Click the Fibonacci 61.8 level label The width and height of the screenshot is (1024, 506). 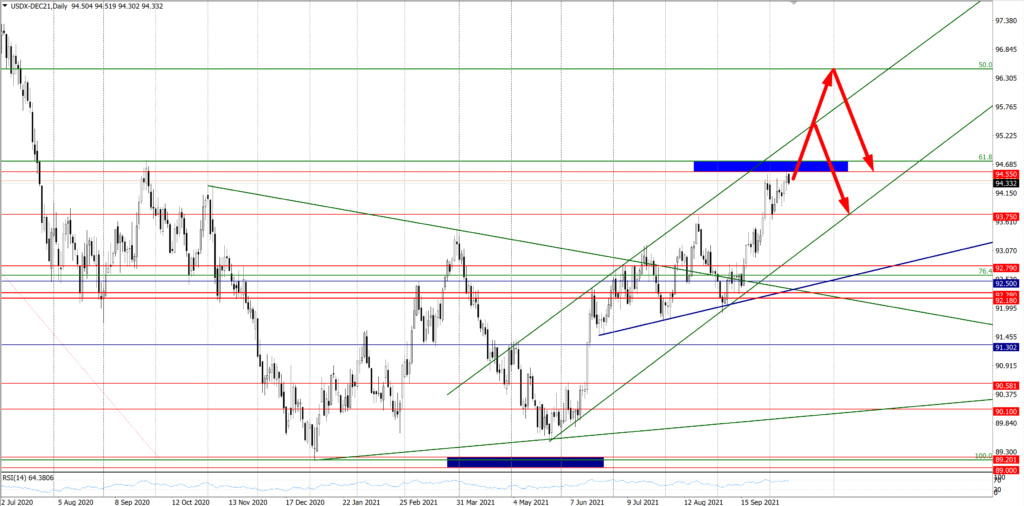click(x=984, y=157)
